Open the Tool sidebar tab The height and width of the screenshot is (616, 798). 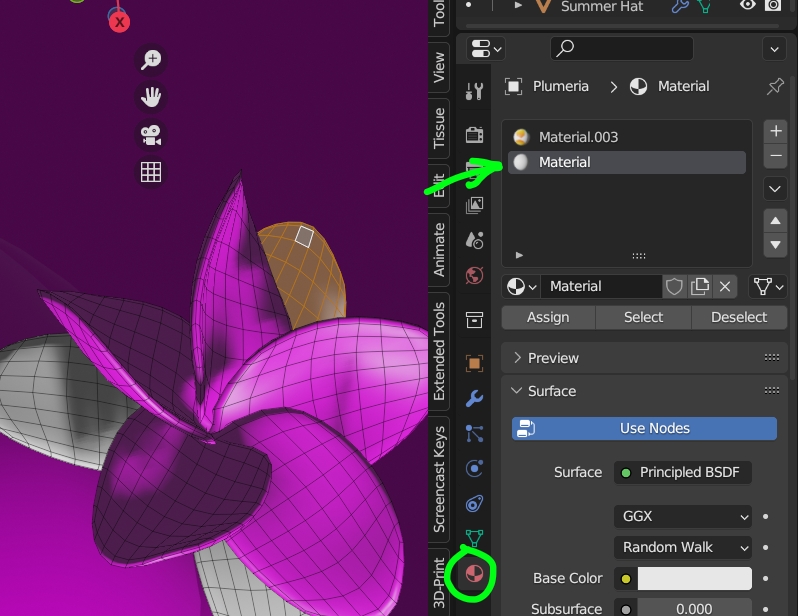tap(439, 13)
